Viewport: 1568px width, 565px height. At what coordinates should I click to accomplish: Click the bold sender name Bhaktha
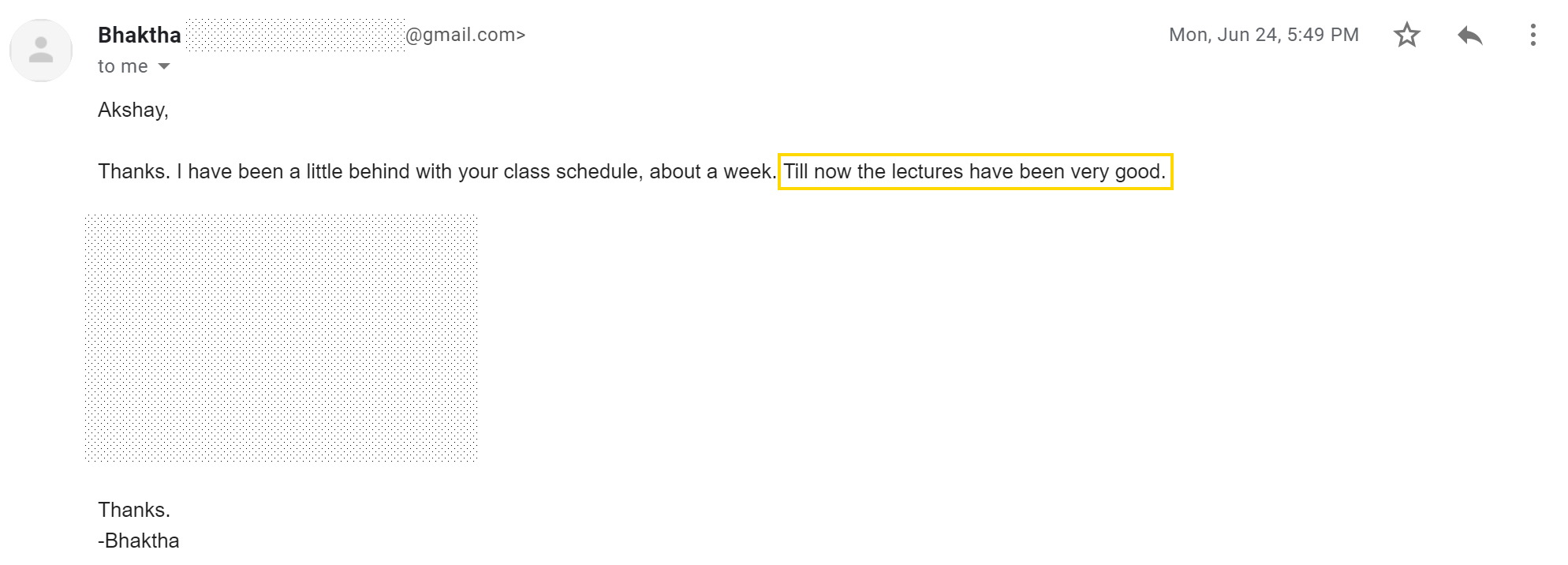point(140,36)
